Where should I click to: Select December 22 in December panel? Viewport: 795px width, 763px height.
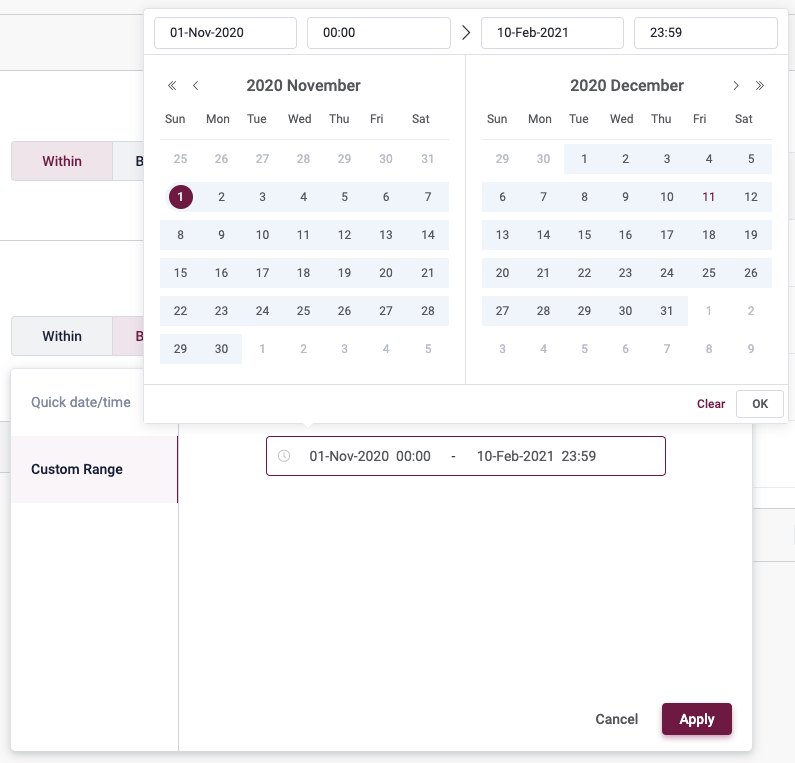[x=584, y=273]
